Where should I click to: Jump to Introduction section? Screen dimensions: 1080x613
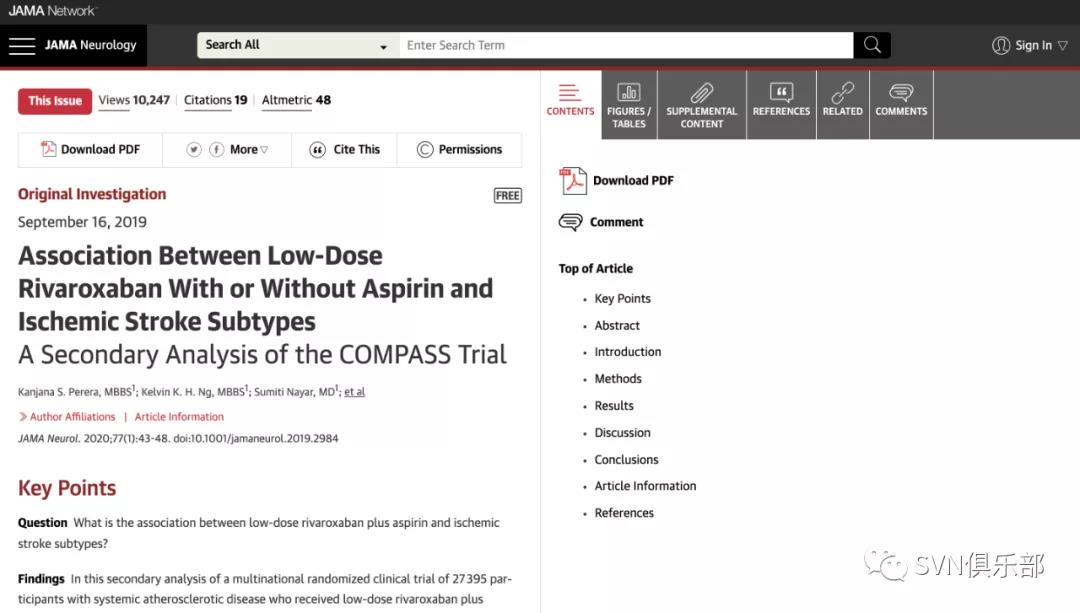point(627,352)
